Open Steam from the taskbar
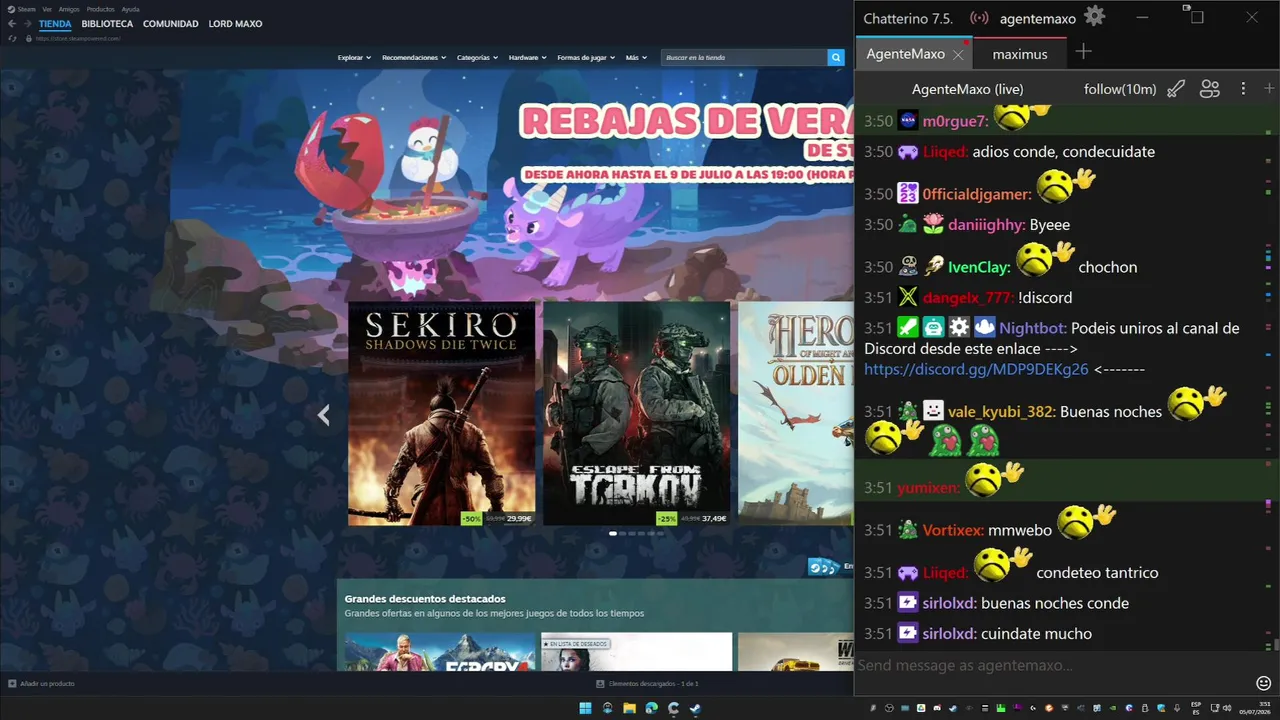 695,708
